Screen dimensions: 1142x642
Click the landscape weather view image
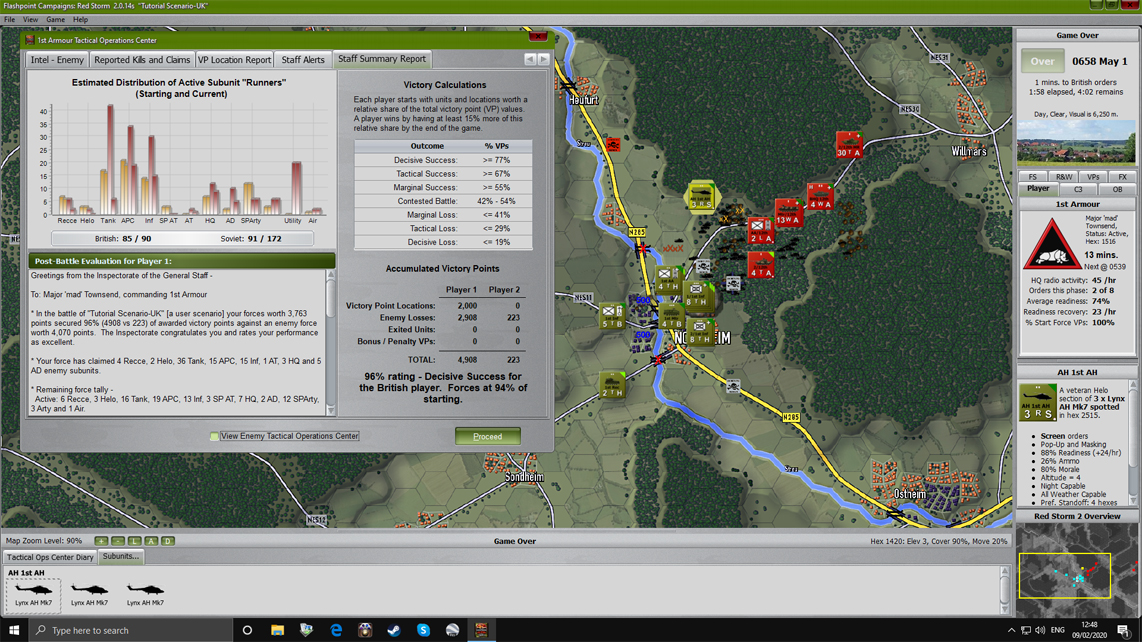[1076, 143]
